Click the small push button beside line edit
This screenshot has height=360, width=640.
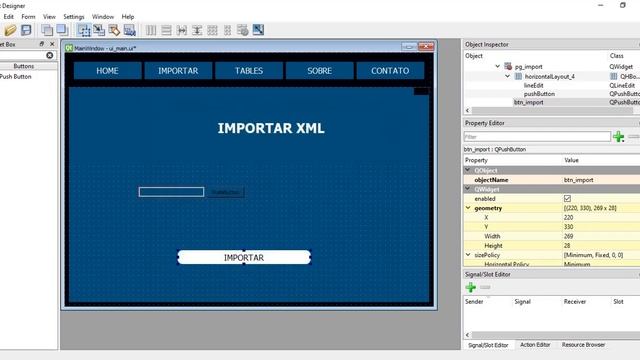(x=226, y=192)
